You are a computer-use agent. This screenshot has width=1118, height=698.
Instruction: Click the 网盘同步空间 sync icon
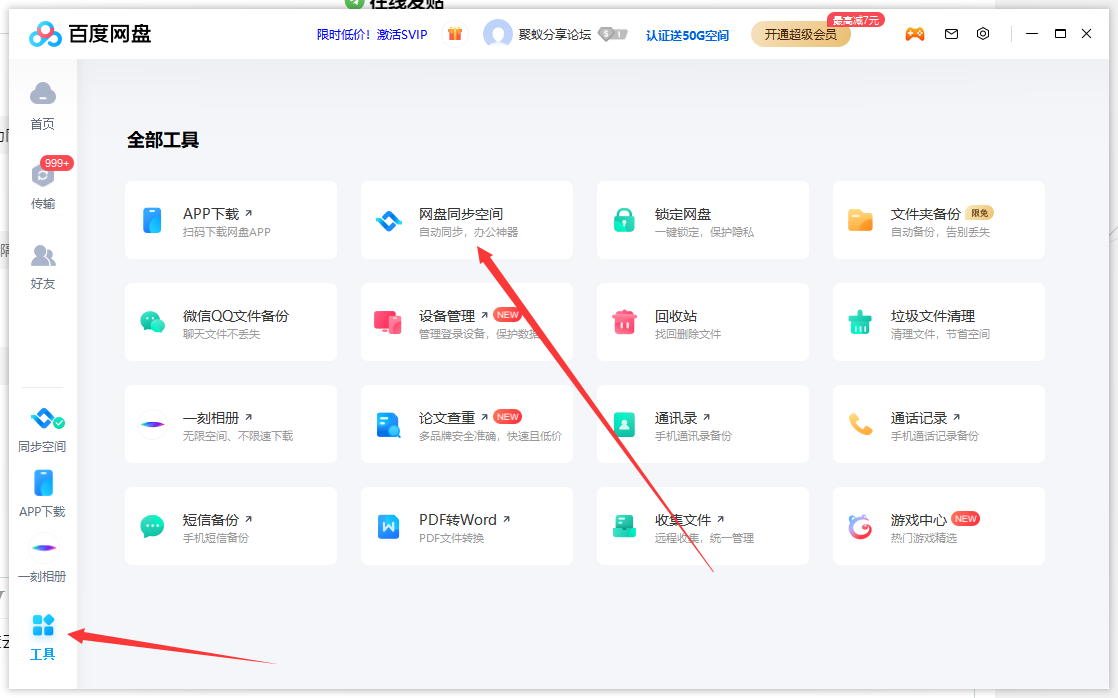tap(389, 221)
